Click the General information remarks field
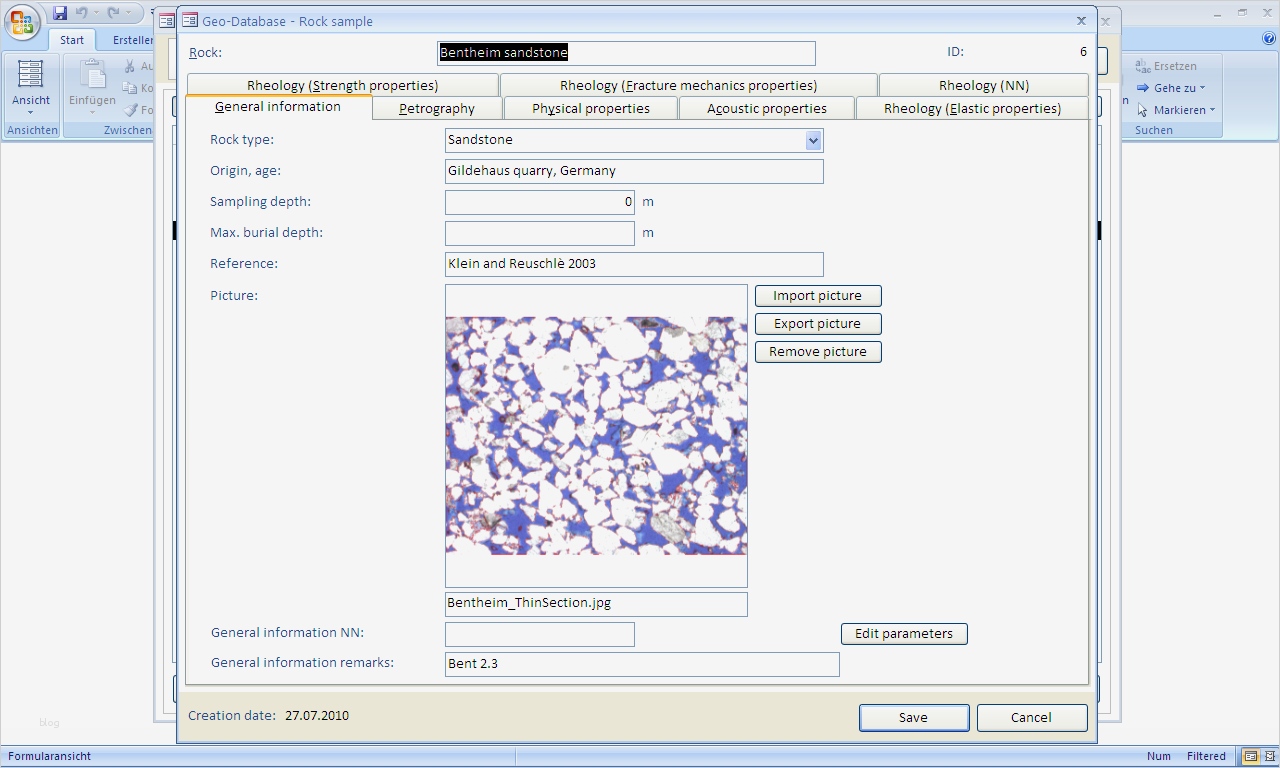This screenshot has width=1280, height=768. point(642,664)
